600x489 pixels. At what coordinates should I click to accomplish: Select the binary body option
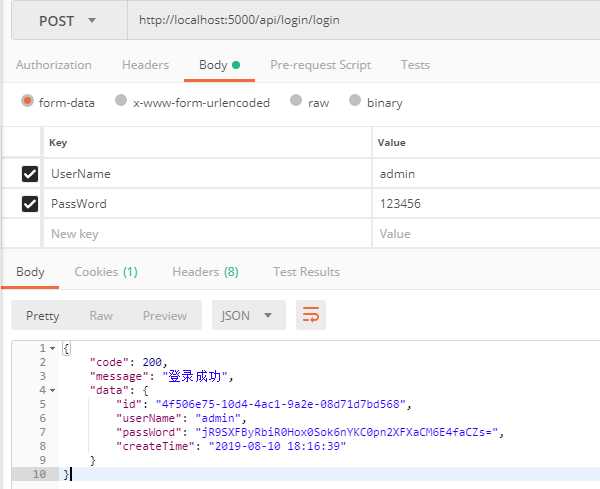click(x=355, y=100)
